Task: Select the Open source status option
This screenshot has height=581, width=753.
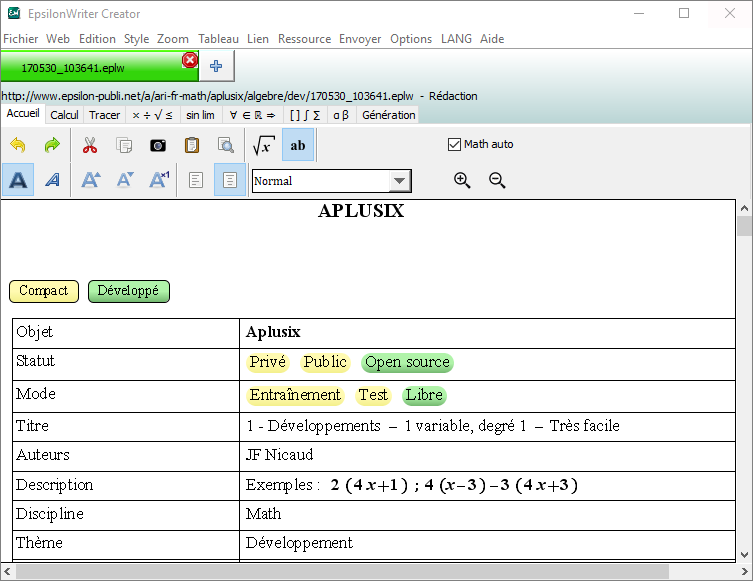Action: (x=407, y=363)
